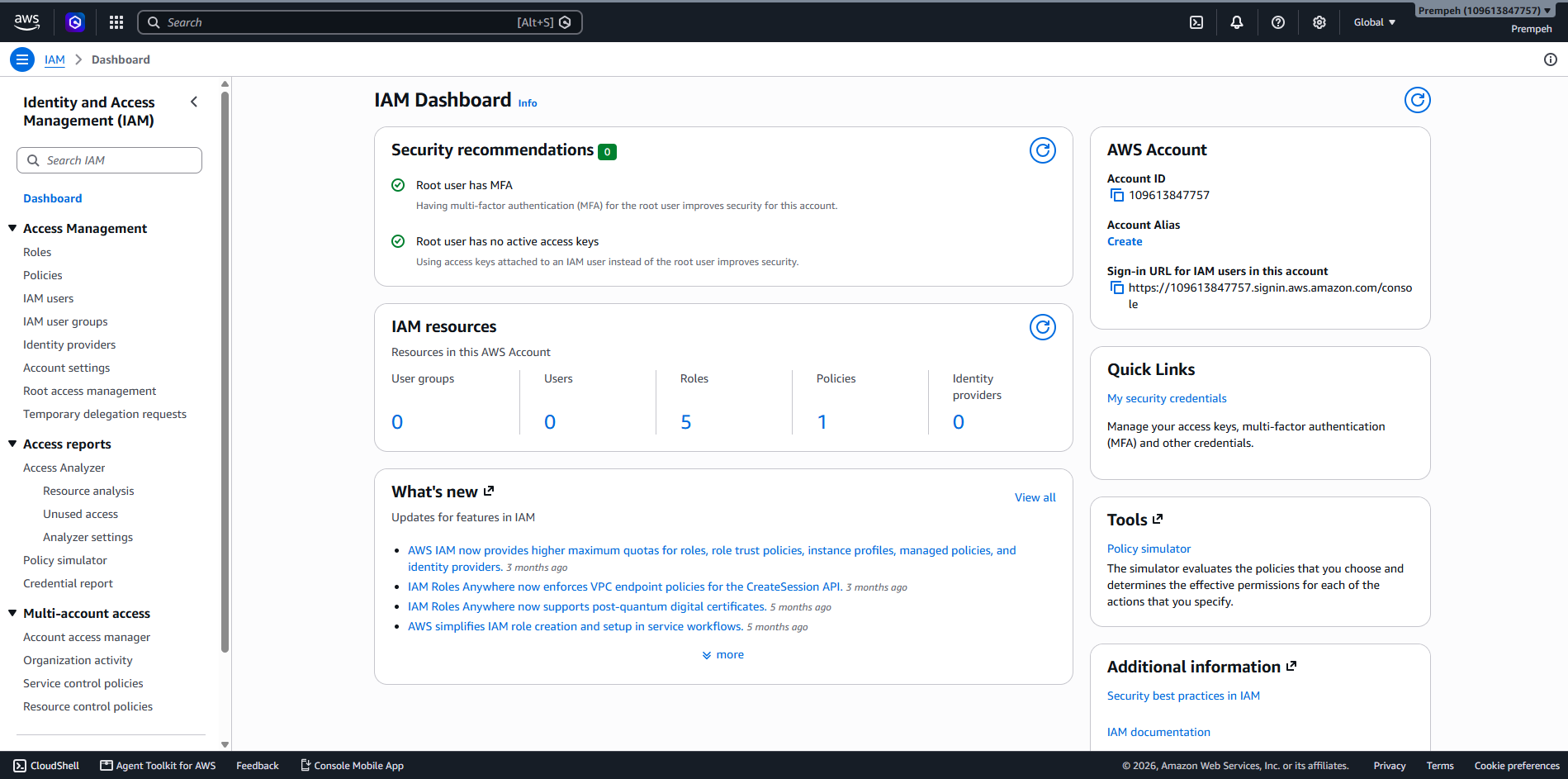
Task: Click the IAM breadcrumb link
Action: [x=54, y=59]
